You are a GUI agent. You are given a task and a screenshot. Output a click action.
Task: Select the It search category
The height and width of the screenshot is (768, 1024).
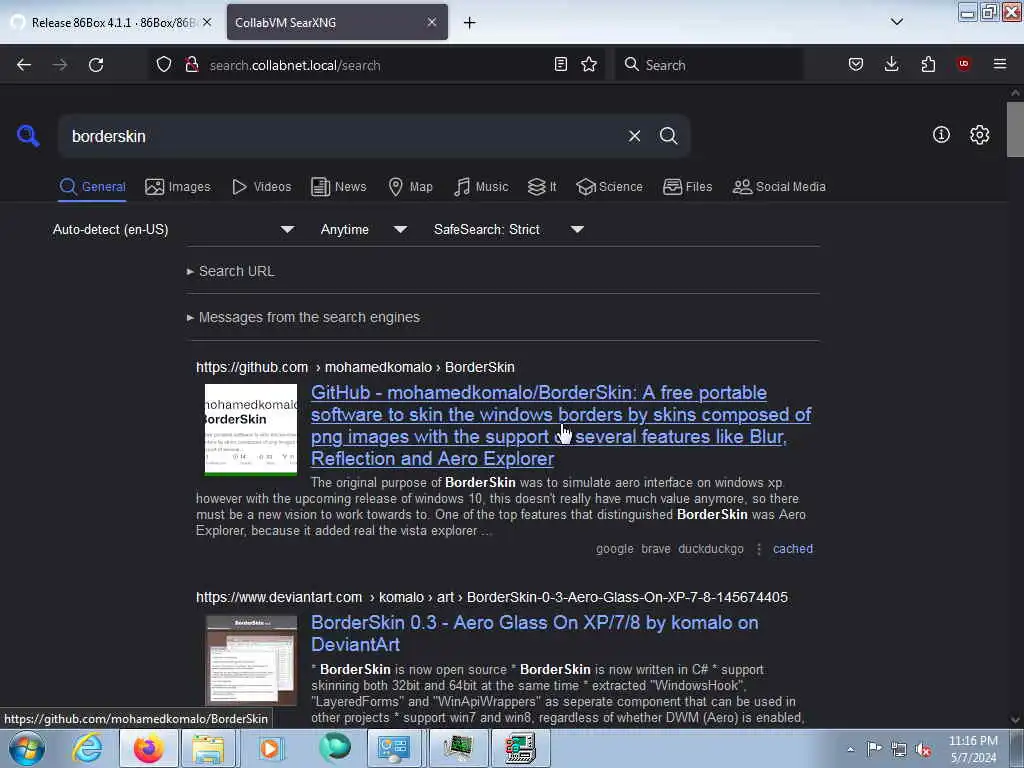pyautogui.click(x=542, y=187)
